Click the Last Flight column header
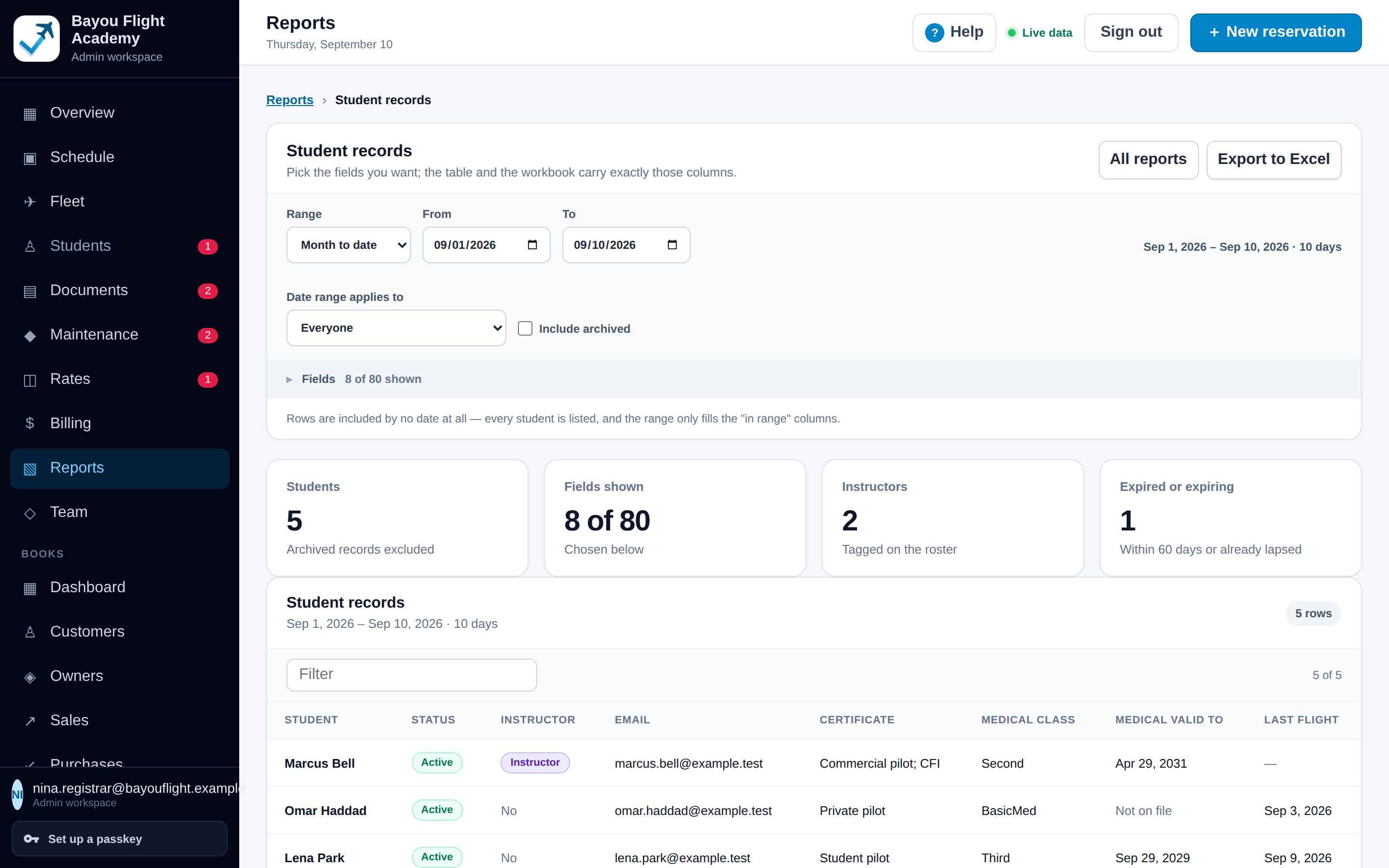 click(1301, 720)
